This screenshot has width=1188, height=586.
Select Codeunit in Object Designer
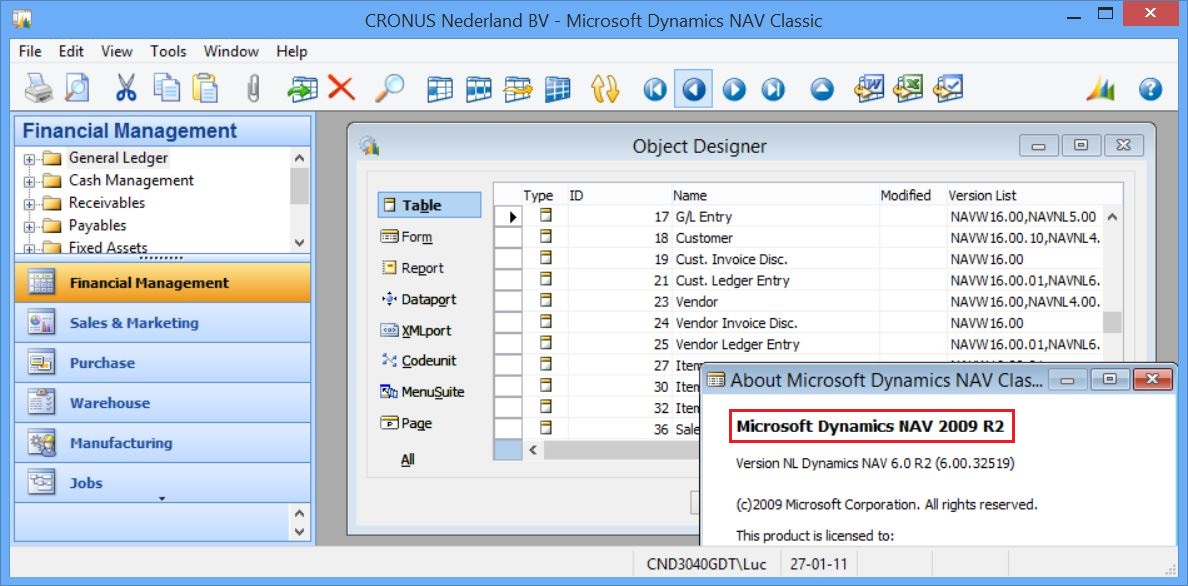click(419, 361)
